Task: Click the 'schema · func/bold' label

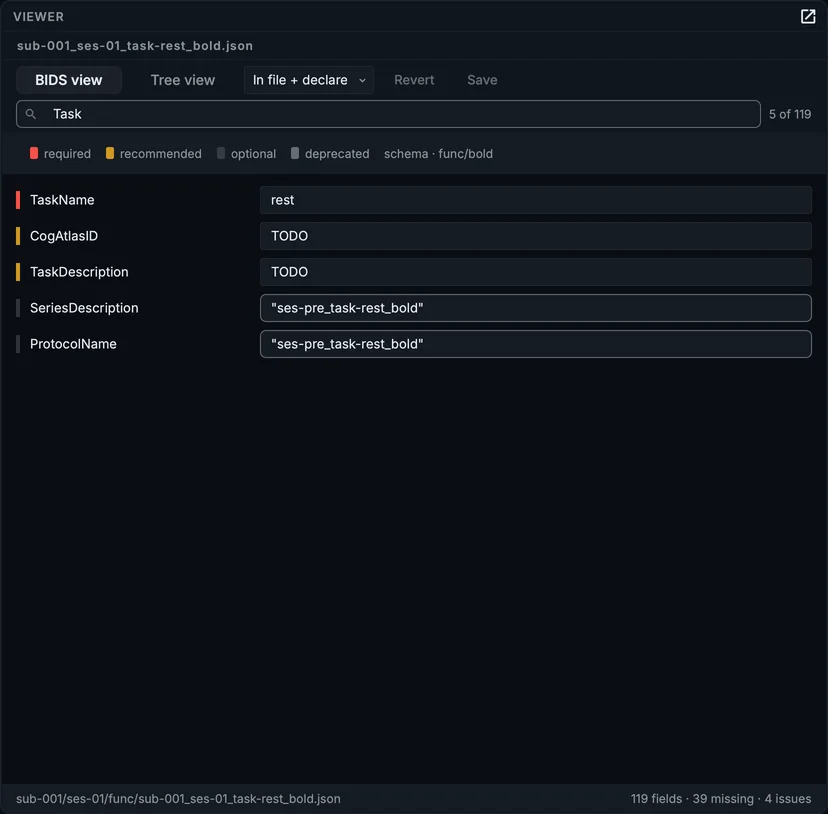Action: [438, 154]
